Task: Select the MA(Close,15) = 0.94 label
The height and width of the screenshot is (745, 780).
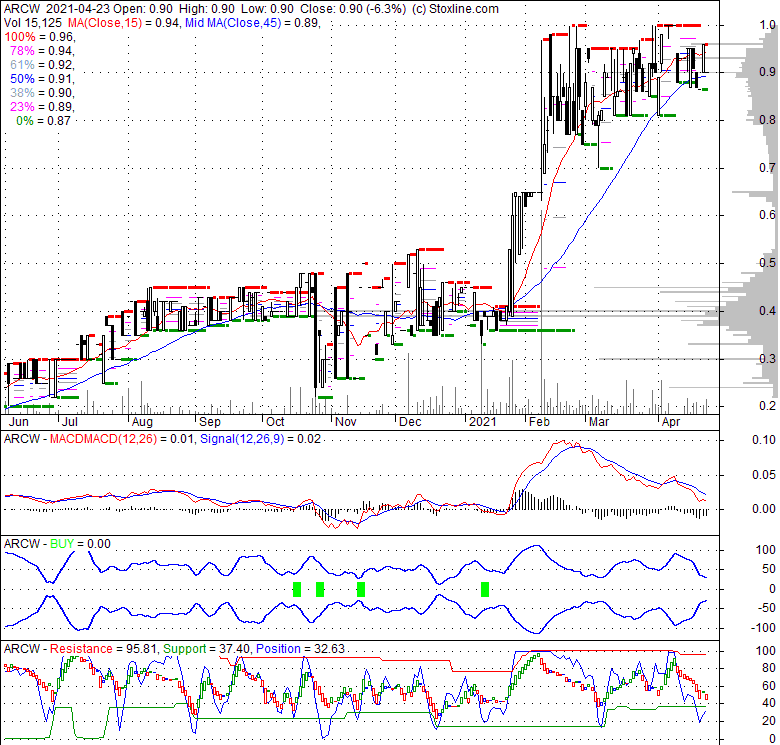Action: [124, 23]
